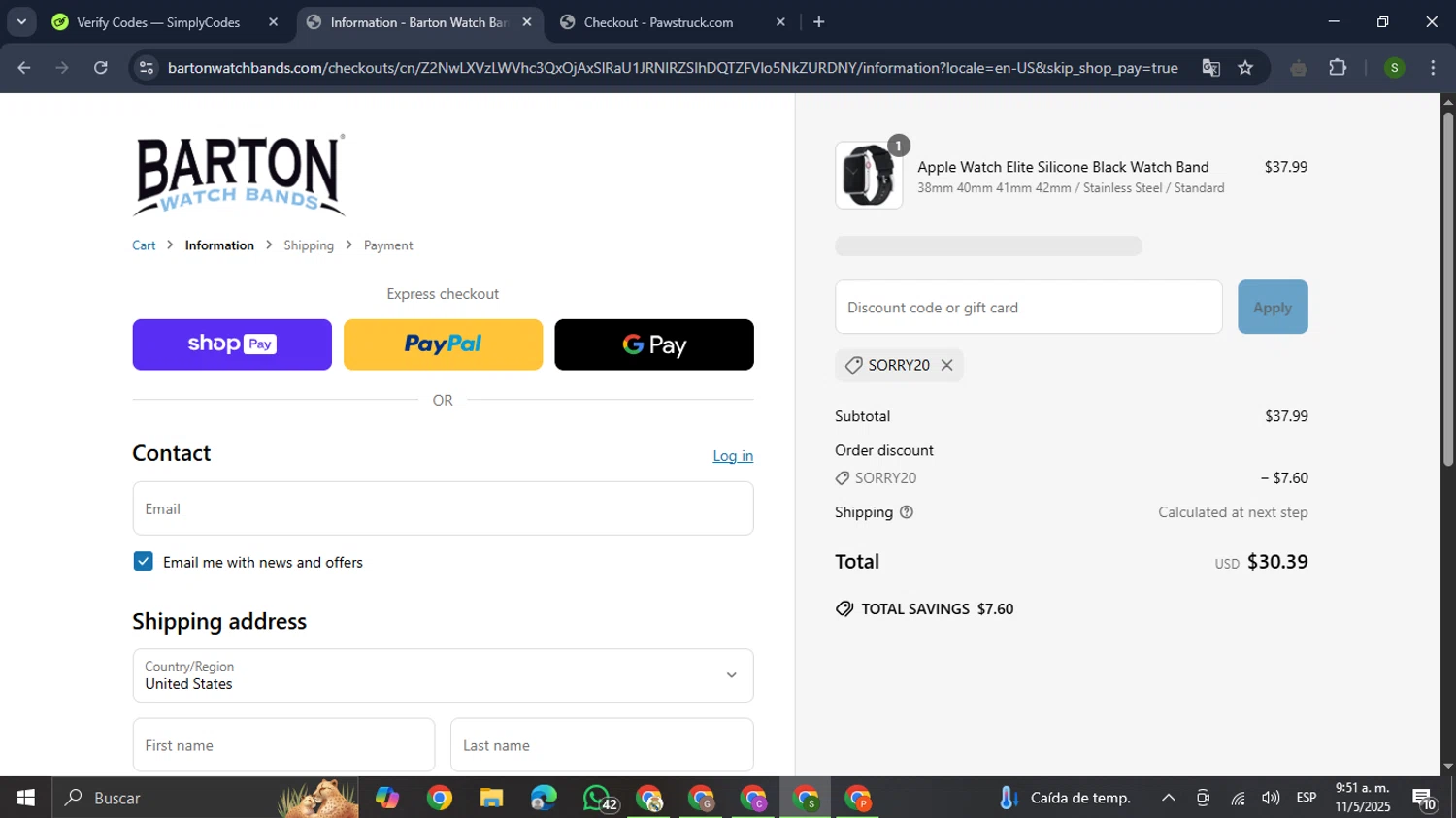
Task: Click the taskbar Buscar search box
Action: click(205, 798)
